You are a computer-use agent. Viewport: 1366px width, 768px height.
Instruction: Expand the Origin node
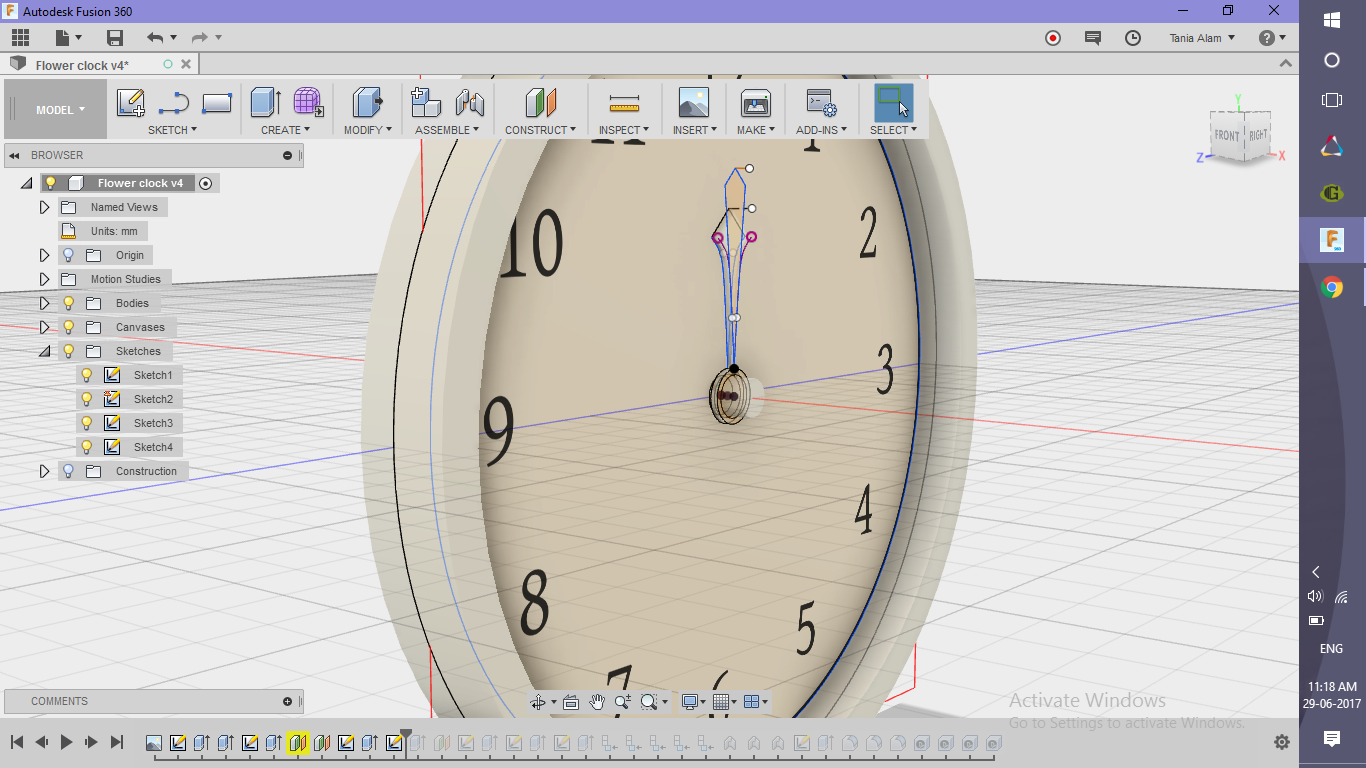click(x=44, y=255)
